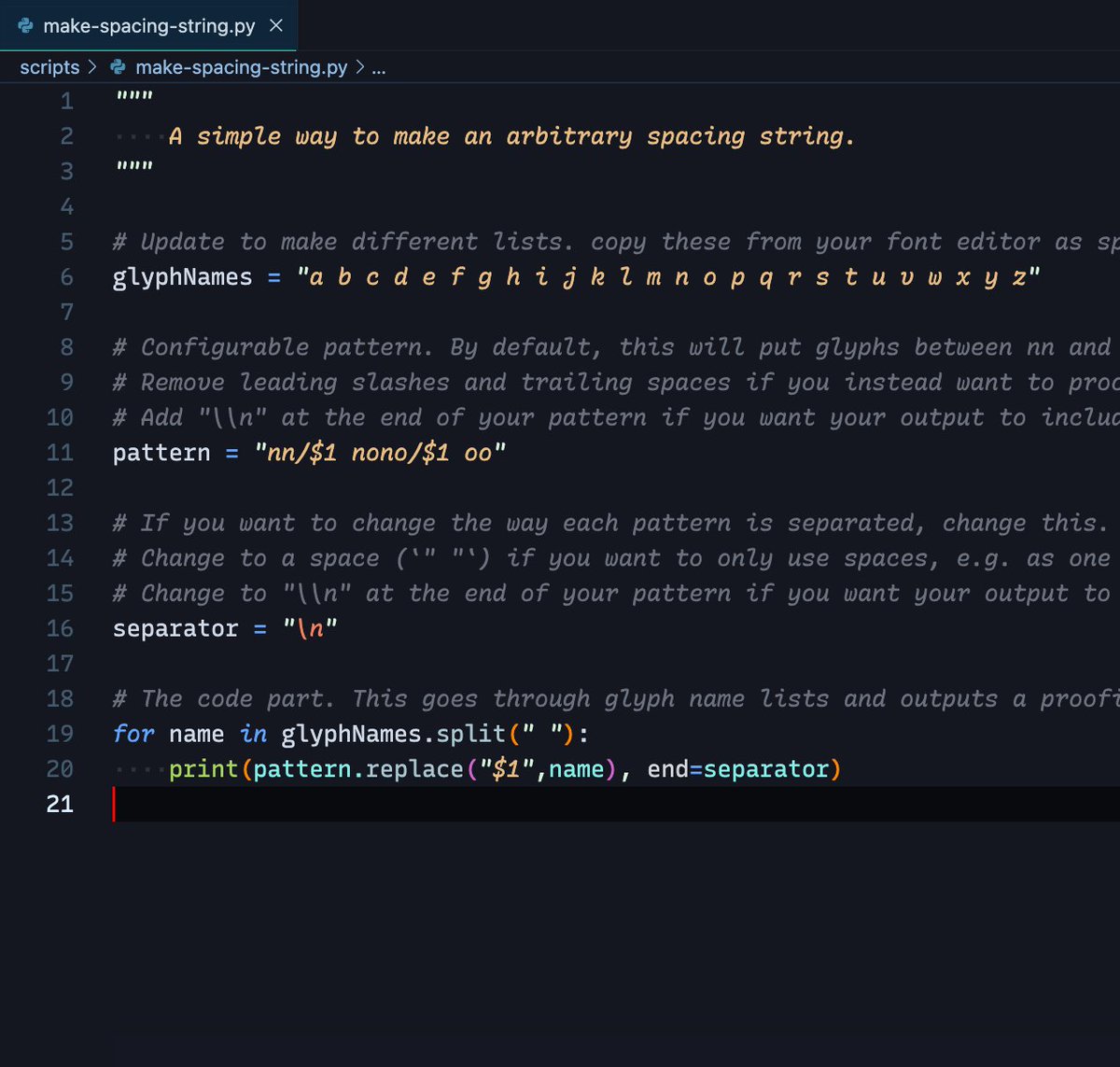Viewport: 1120px width, 1067px height.
Task: Click the empty current line 21 in editor
Action: pyautogui.click(x=616, y=804)
